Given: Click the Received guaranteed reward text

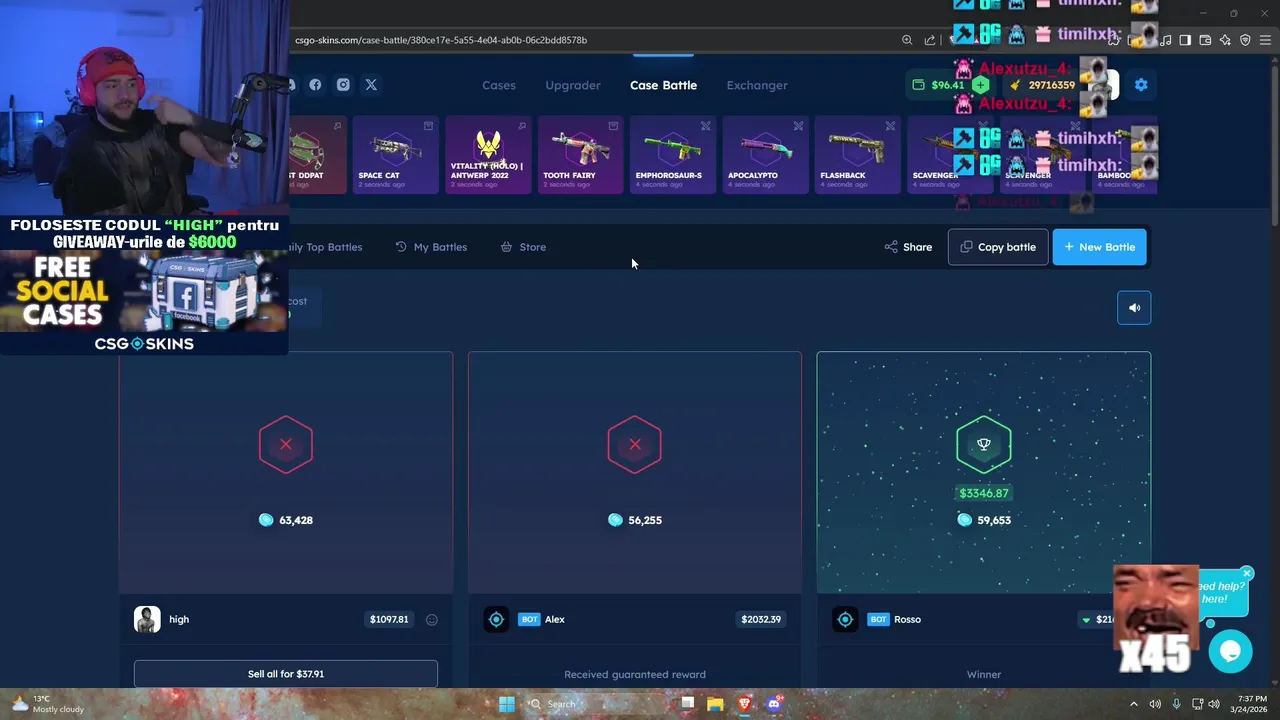Looking at the screenshot, I should (635, 674).
